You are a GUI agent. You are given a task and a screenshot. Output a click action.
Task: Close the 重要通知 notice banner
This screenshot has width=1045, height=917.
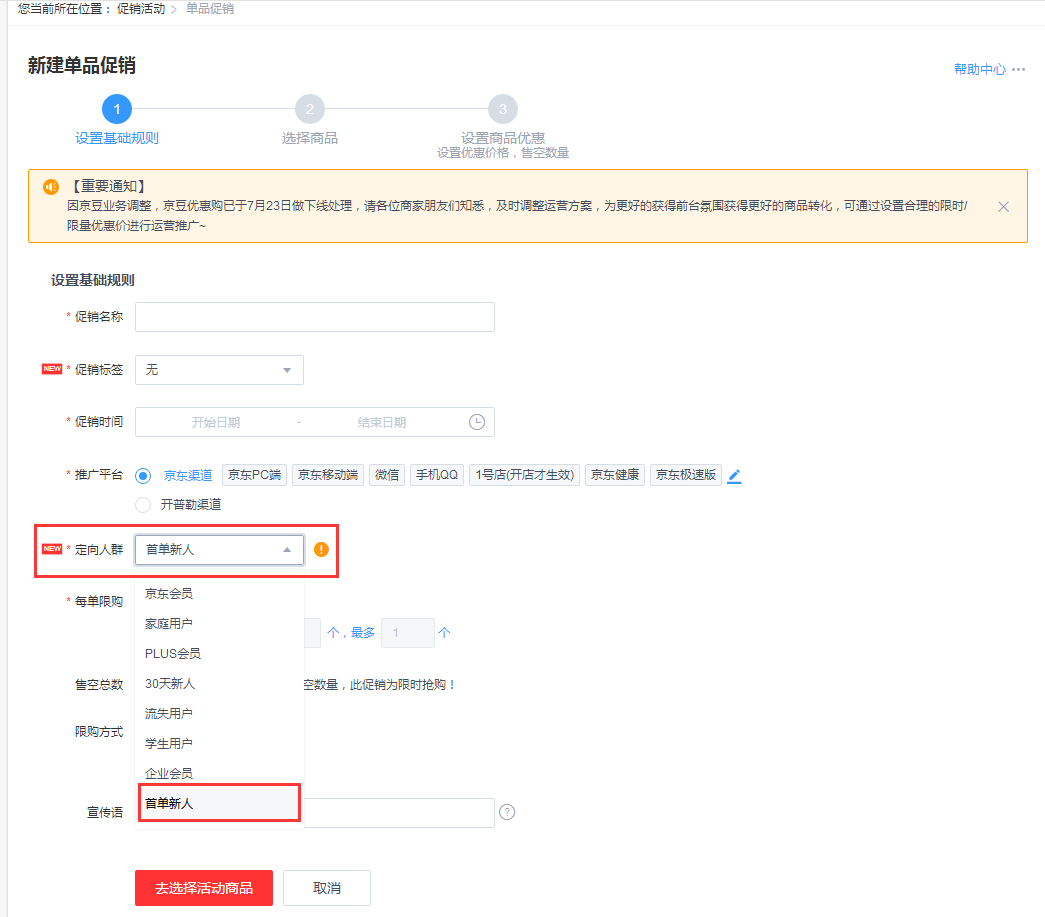point(1003,206)
